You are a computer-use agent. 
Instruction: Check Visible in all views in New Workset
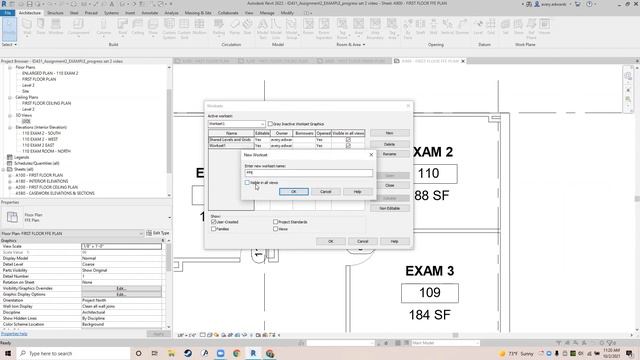[247, 182]
